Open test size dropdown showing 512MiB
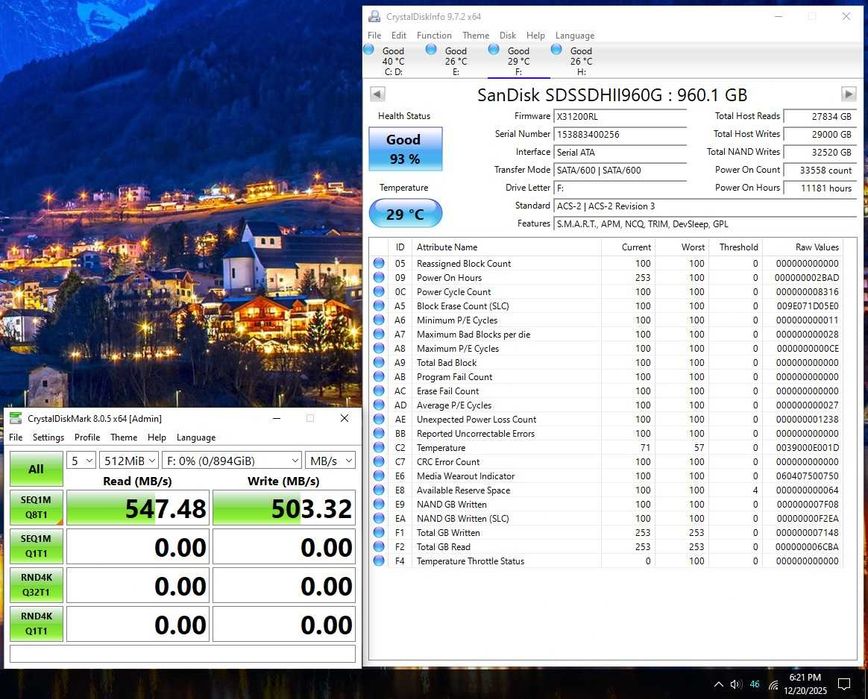 [129, 460]
